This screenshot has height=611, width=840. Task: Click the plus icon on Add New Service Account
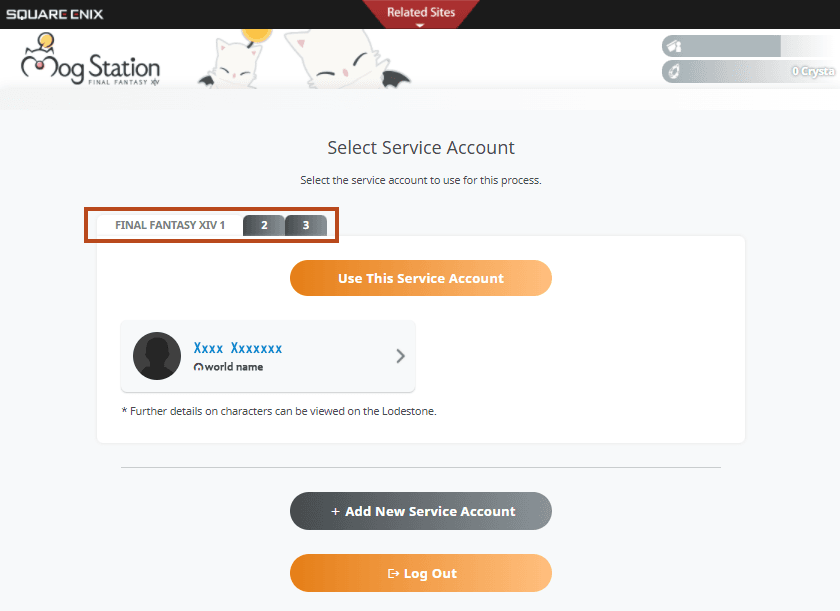335,512
